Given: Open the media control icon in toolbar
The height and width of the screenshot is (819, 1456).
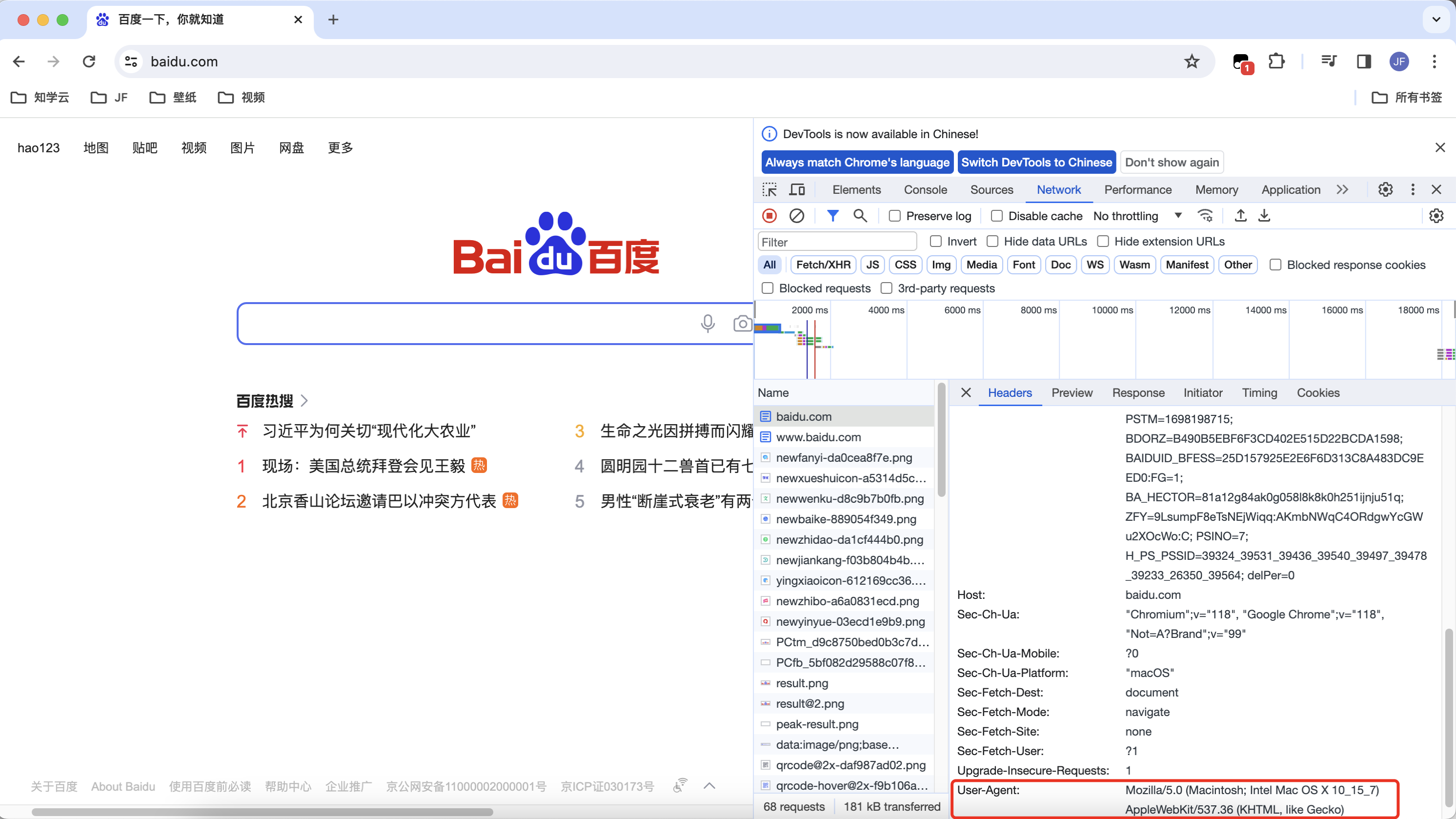Looking at the screenshot, I should tap(1329, 61).
